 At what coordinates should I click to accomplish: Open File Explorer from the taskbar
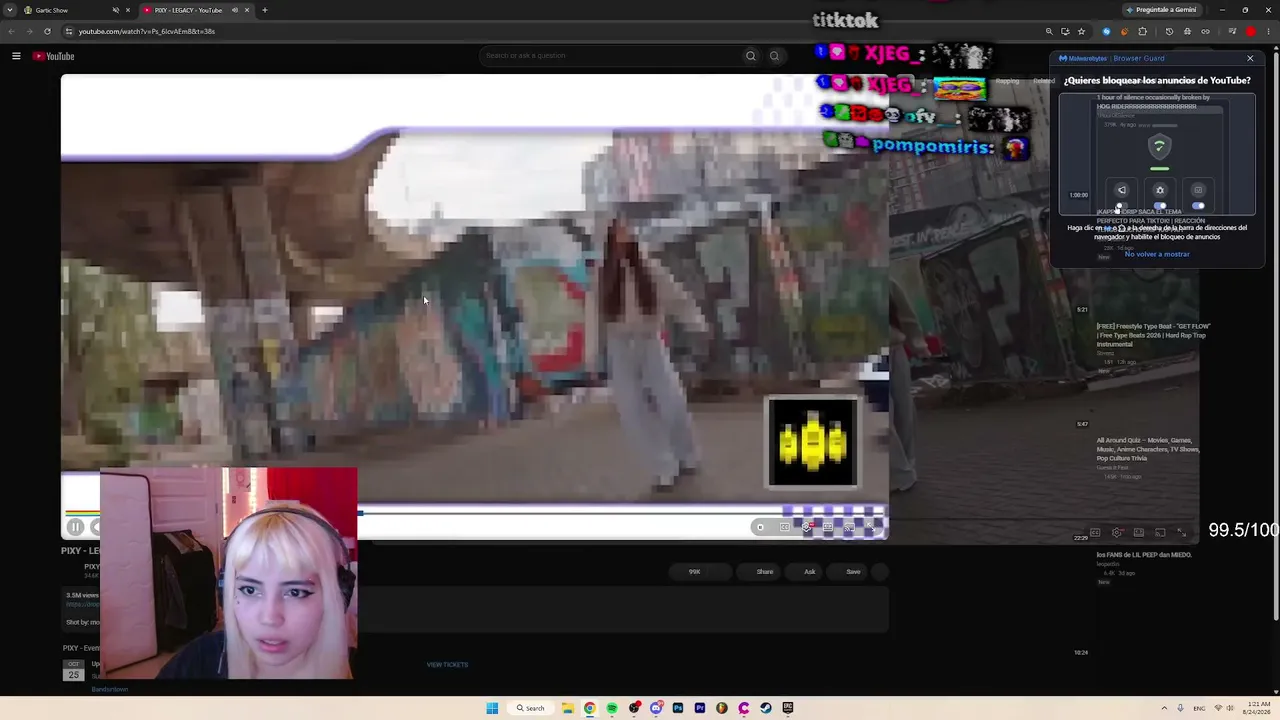pyautogui.click(x=567, y=708)
